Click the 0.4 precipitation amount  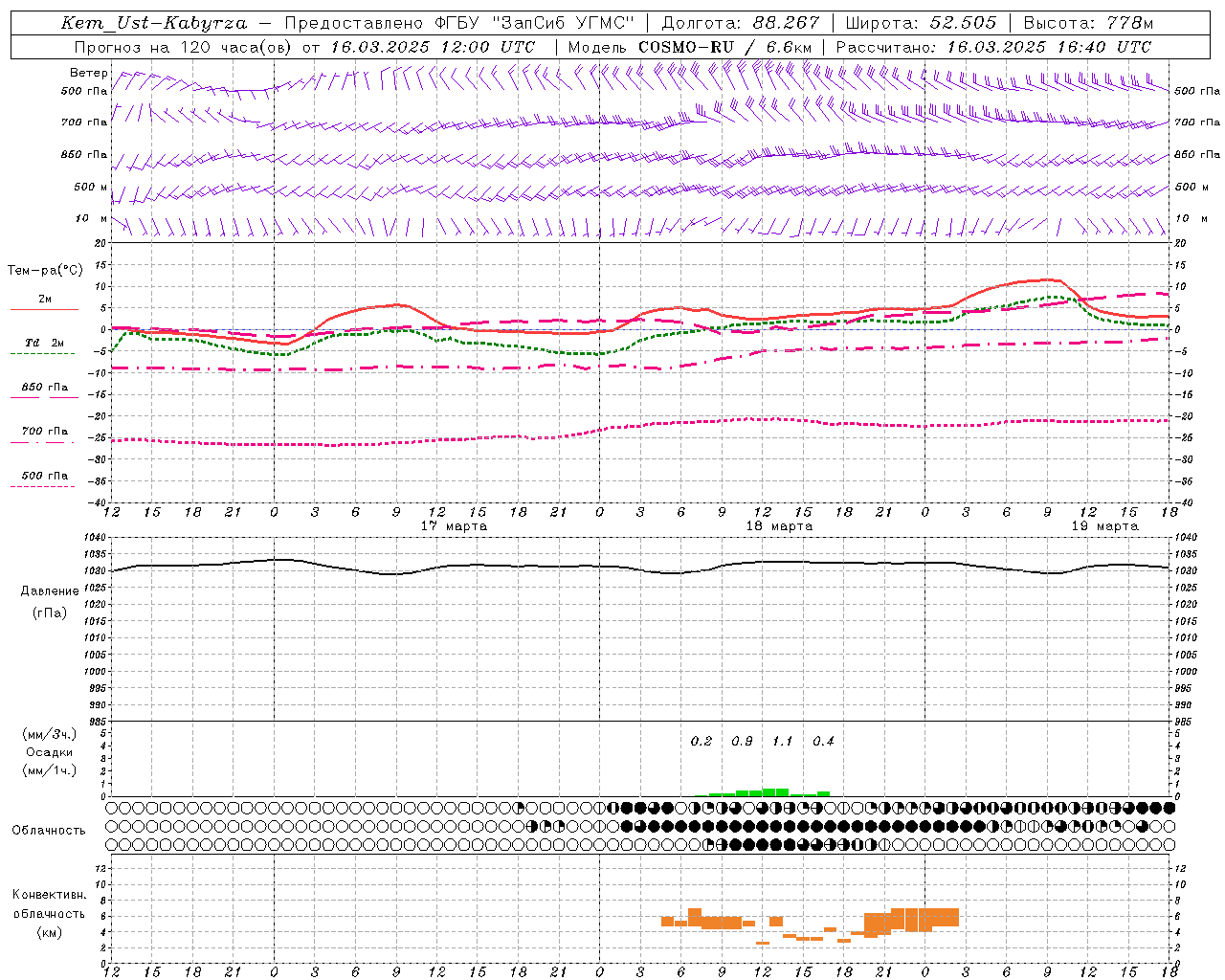823,742
